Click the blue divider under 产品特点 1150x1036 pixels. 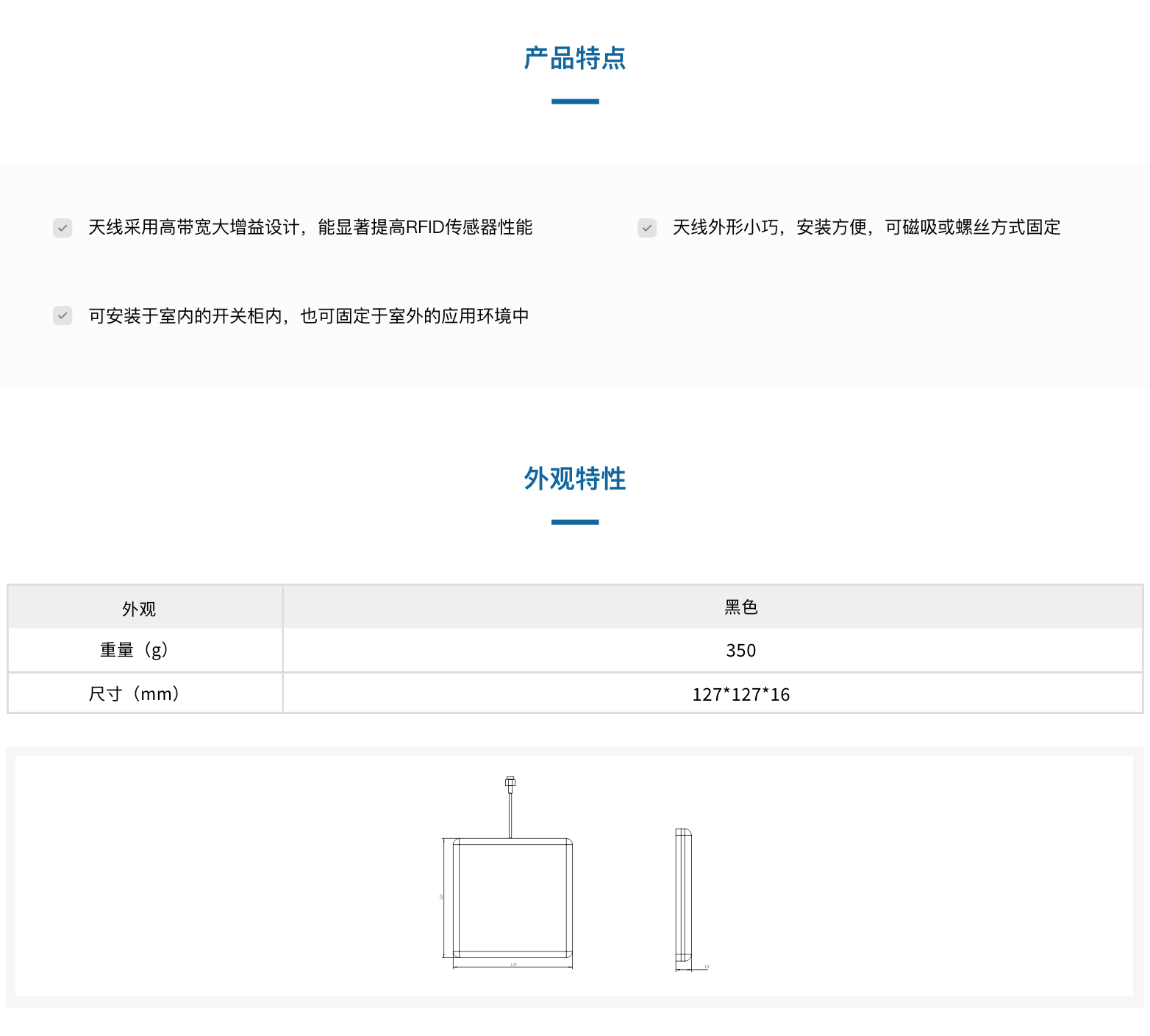coord(574,100)
